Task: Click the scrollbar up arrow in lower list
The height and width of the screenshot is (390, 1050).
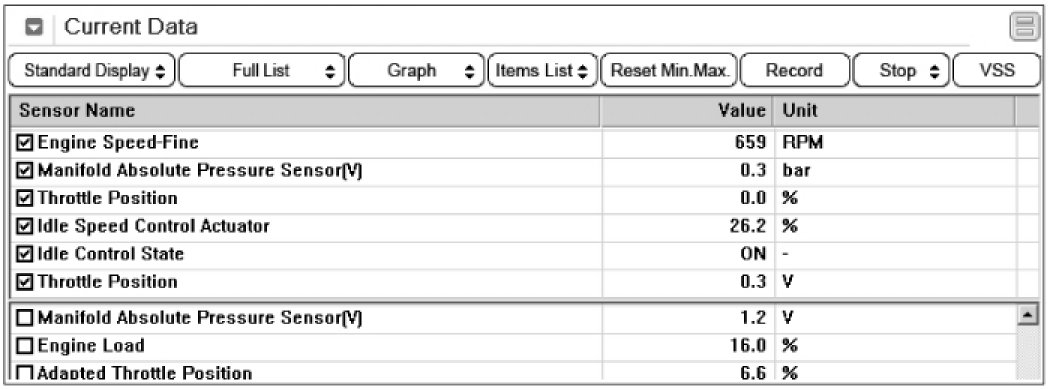Action: pos(1025,314)
